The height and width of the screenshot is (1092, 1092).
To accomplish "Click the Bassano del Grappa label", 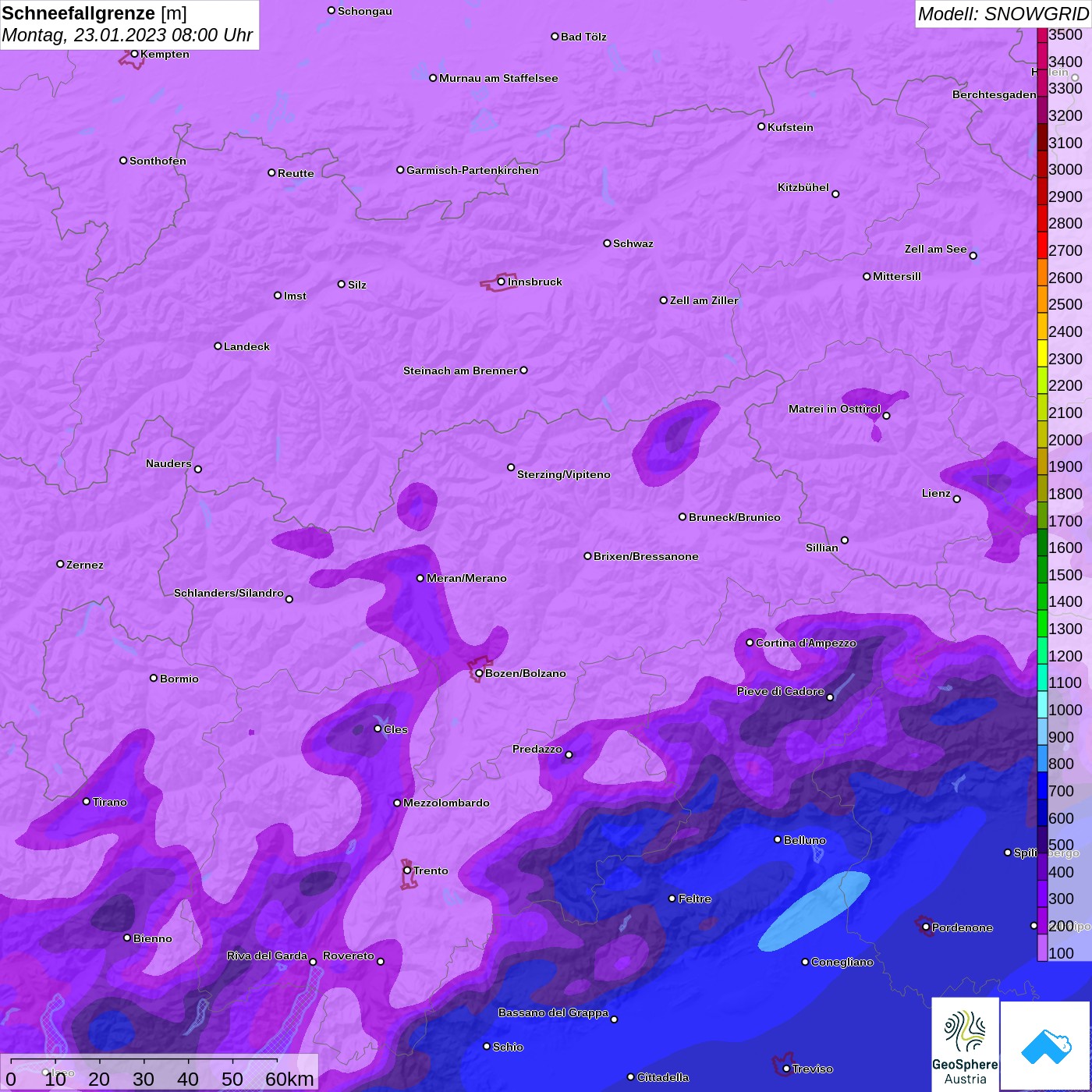I will pos(554,1012).
